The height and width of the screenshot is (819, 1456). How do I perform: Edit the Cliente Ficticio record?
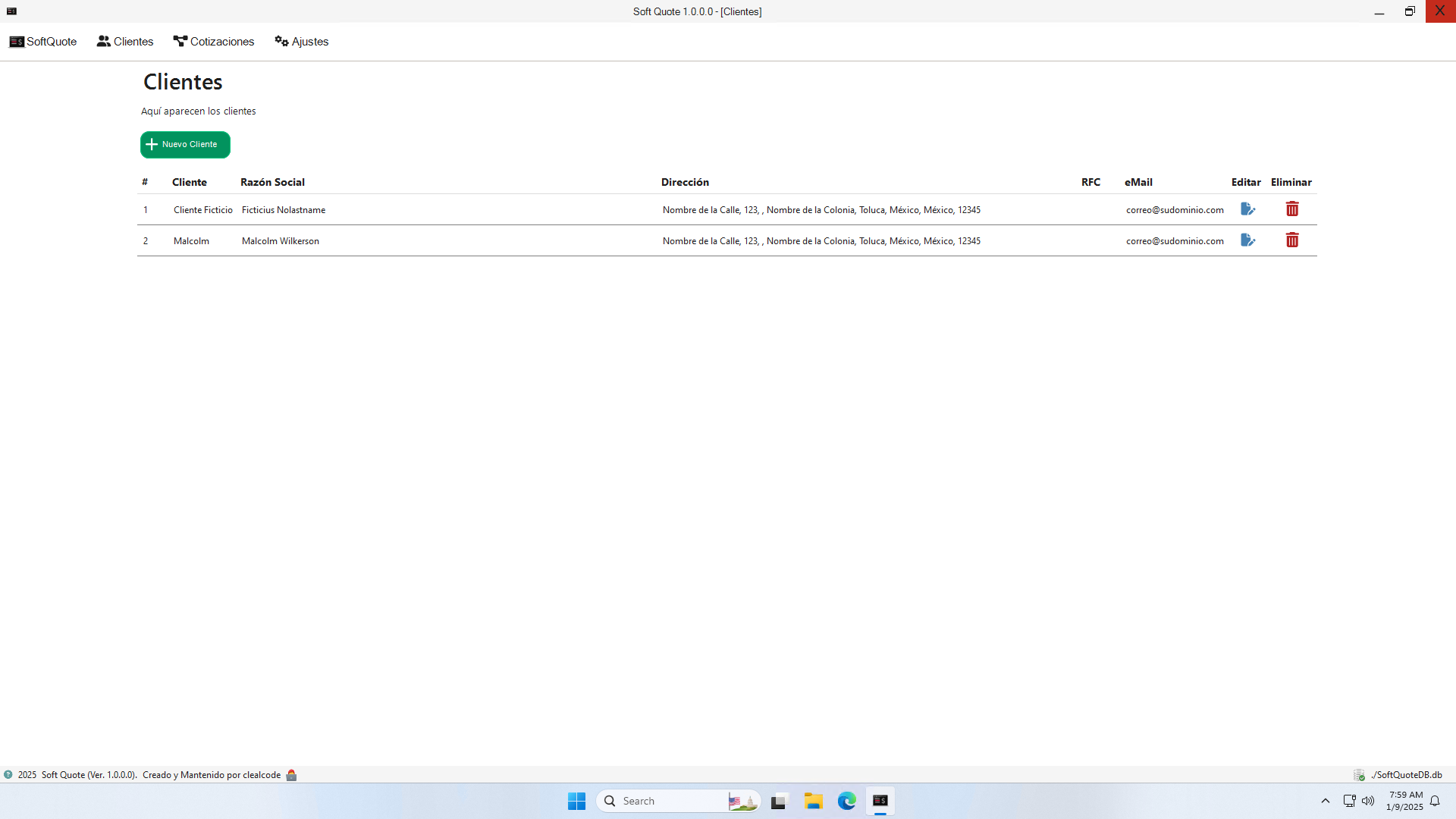[x=1247, y=209]
